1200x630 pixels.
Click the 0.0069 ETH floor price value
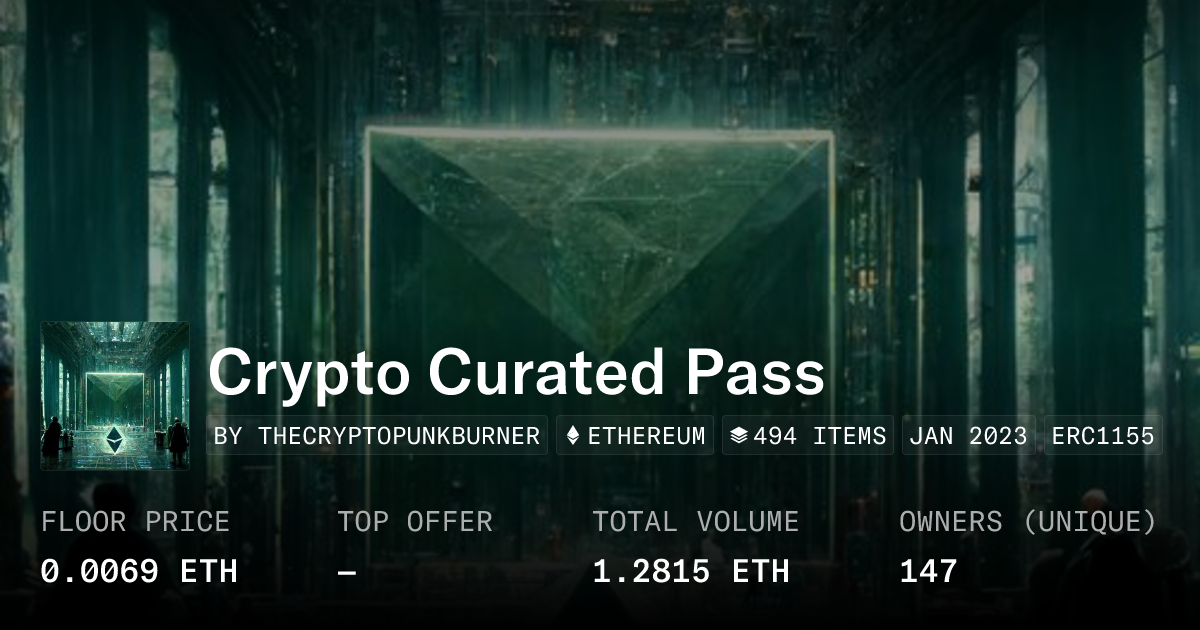[139, 571]
